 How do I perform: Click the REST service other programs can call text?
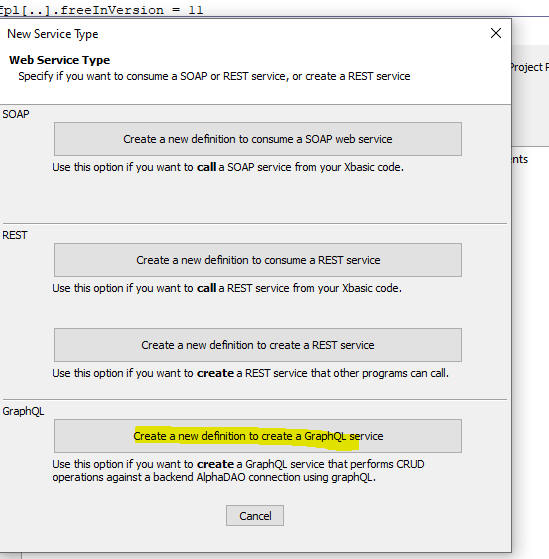tap(251, 373)
